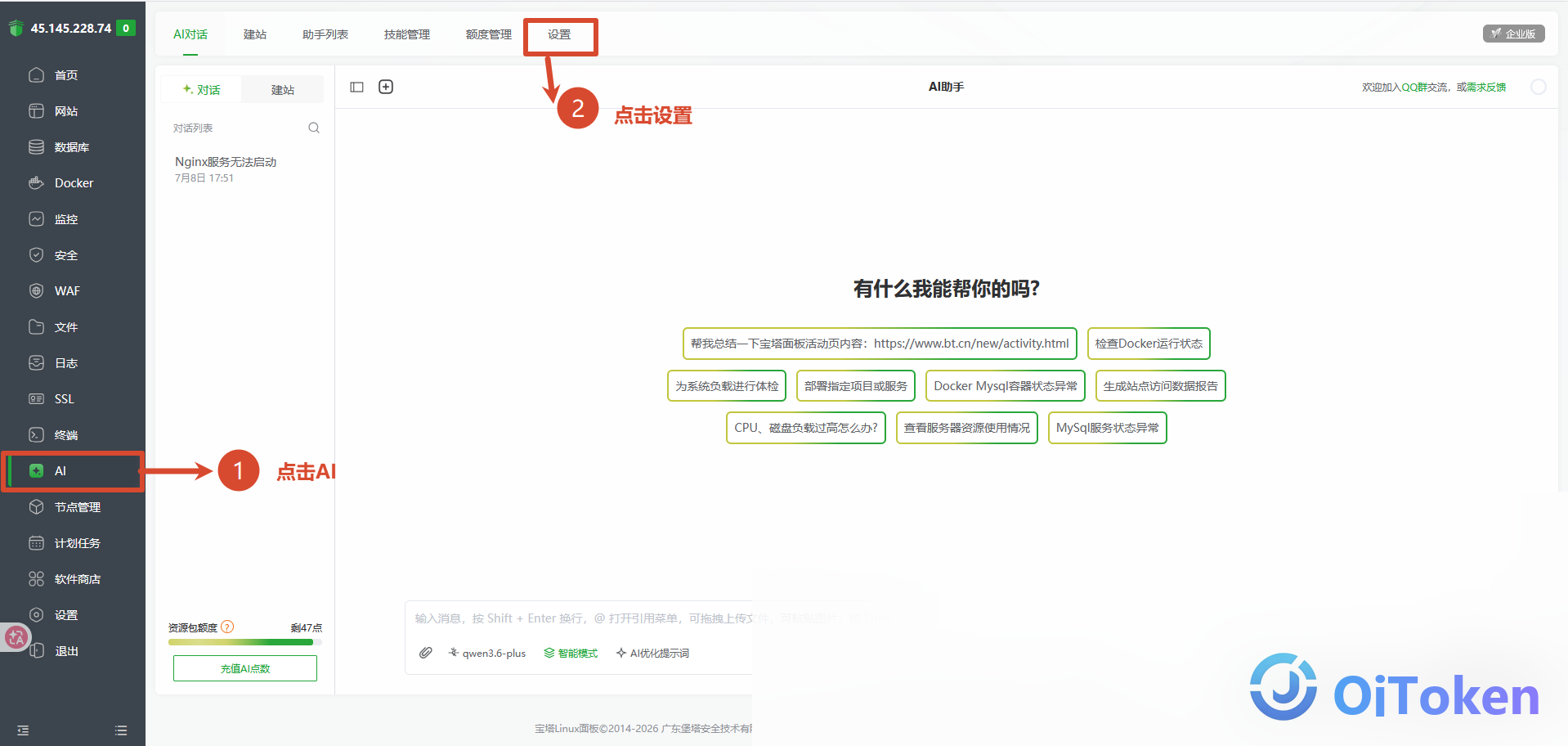Open the WAF globe icon
1568x746 pixels.
pyautogui.click(x=36, y=291)
